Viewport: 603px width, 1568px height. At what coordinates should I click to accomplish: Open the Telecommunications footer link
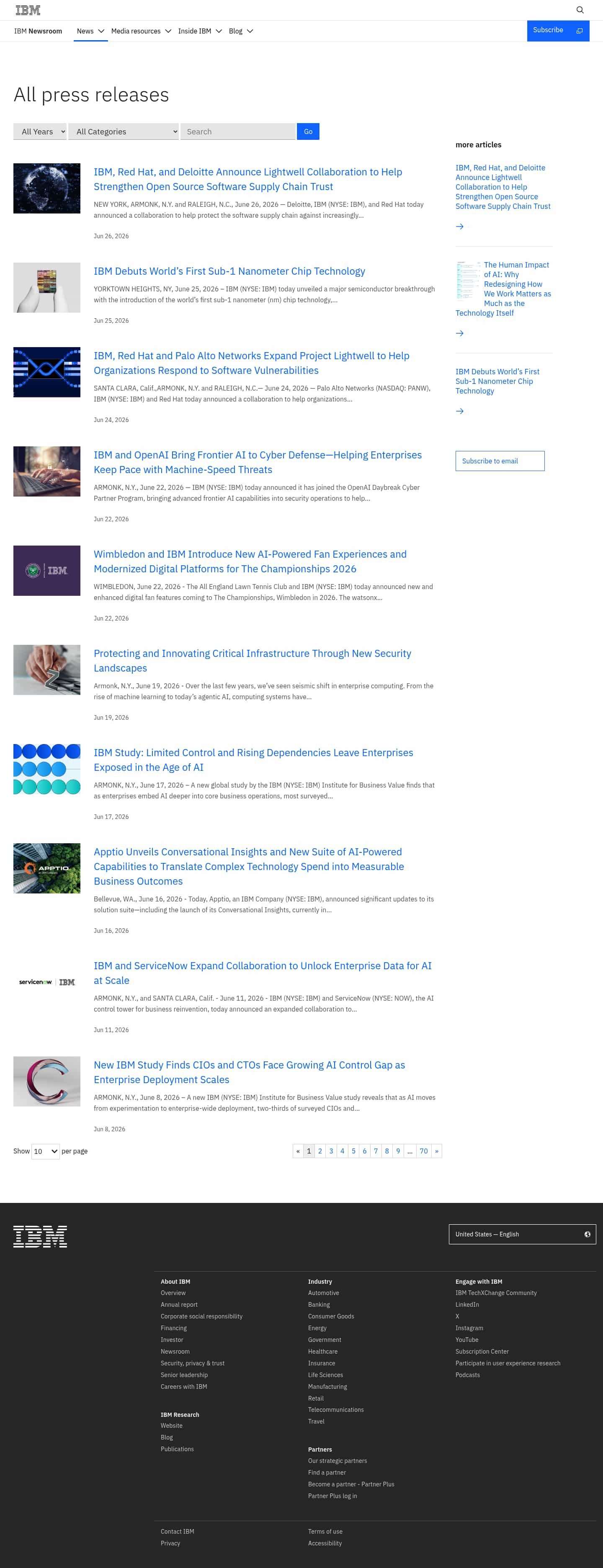point(336,1409)
